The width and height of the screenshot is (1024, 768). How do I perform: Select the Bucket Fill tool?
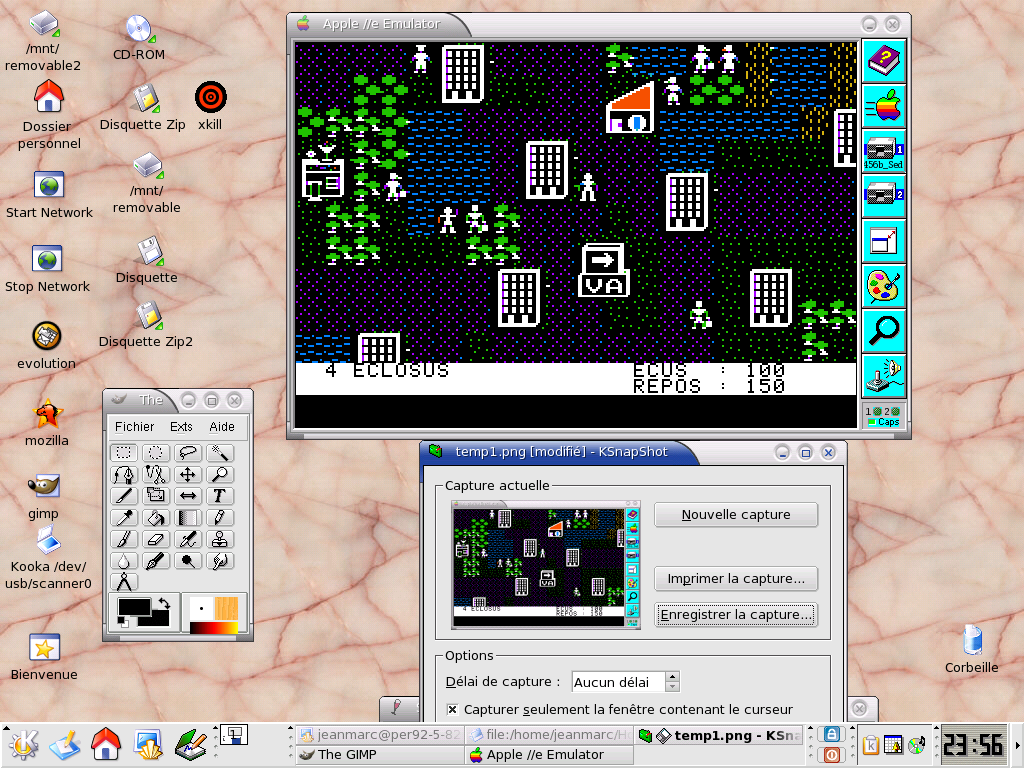pyautogui.click(x=155, y=517)
